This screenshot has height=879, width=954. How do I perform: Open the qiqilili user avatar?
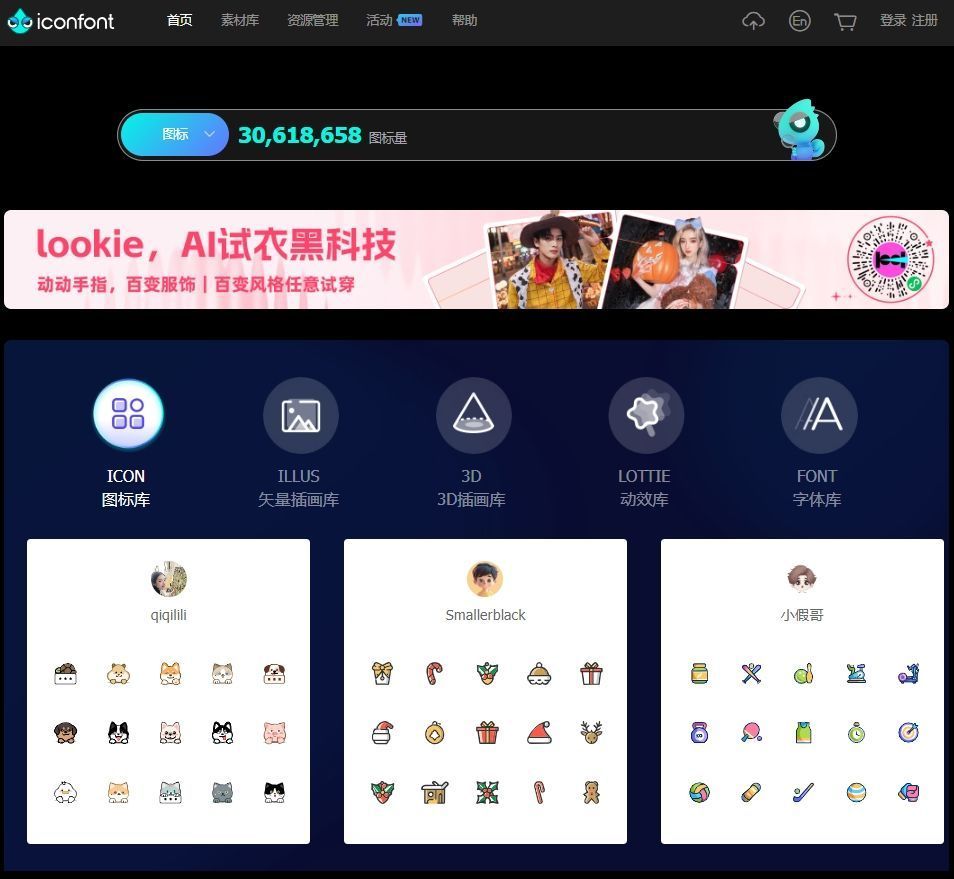pyautogui.click(x=169, y=579)
